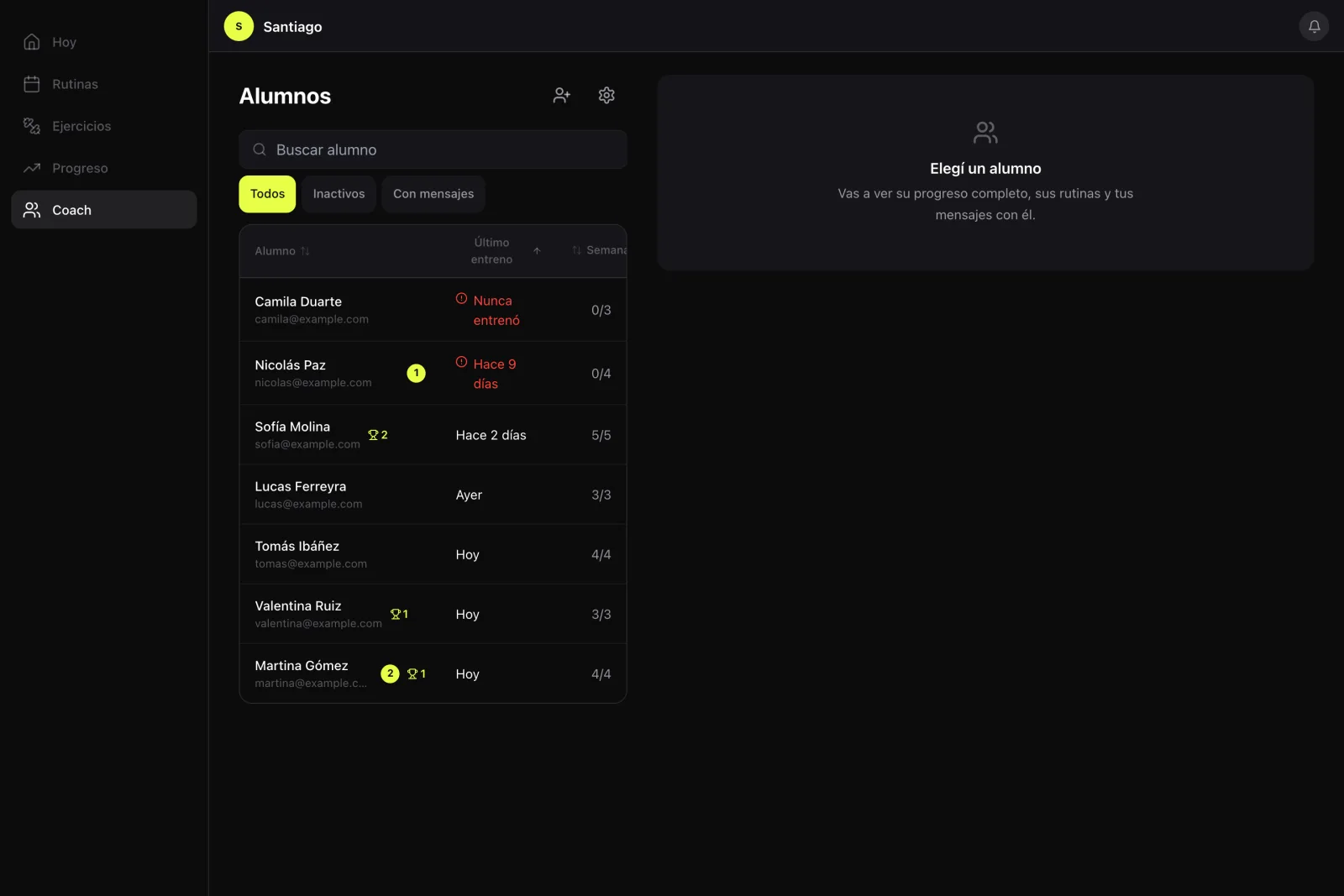The image size is (1344, 896).
Task: Open Alumnos settings gear
Action: 606,95
